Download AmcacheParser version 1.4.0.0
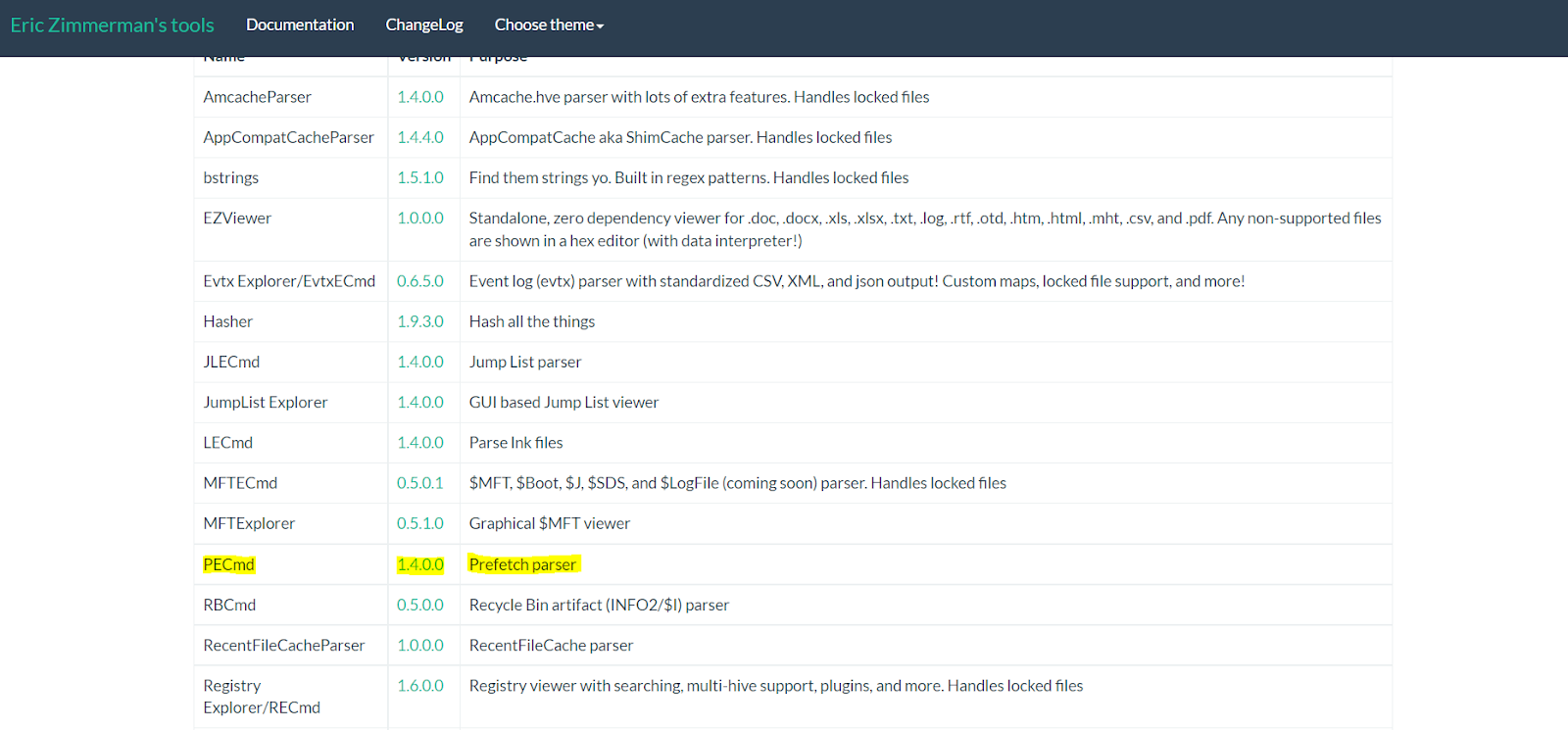 pyautogui.click(x=420, y=97)
